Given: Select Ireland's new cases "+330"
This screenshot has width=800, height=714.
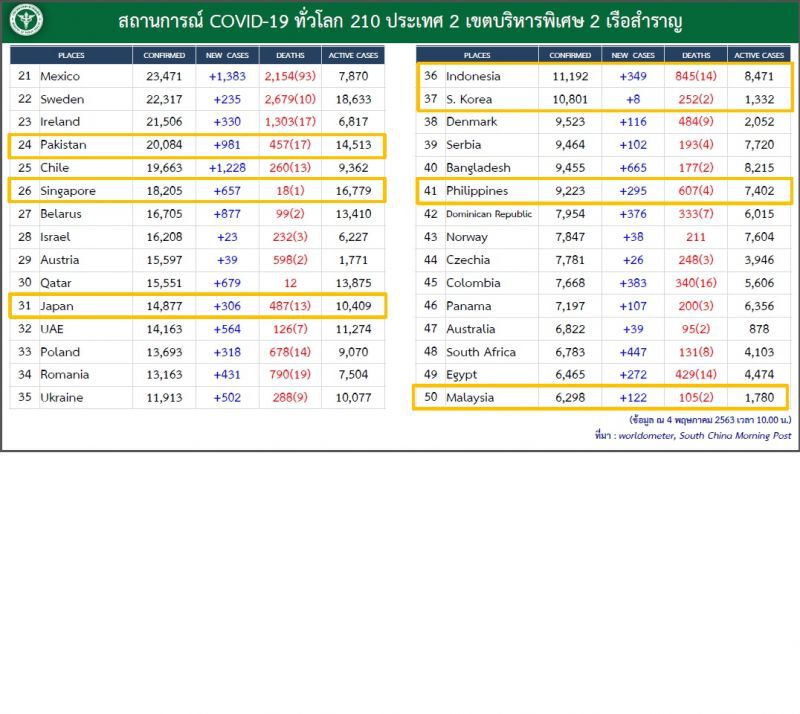Looking at the screenshot, I should (227, 122).
